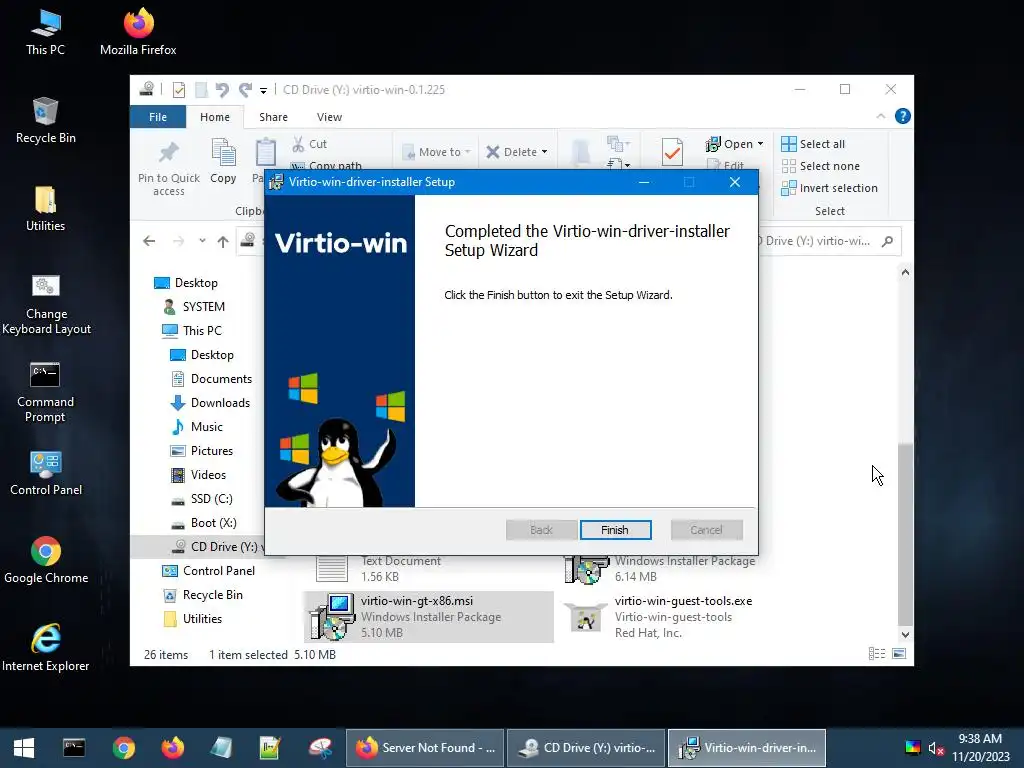Open Delete dropdown arrow
Screen dimensions: 1024x768
(x=544, y=152)
